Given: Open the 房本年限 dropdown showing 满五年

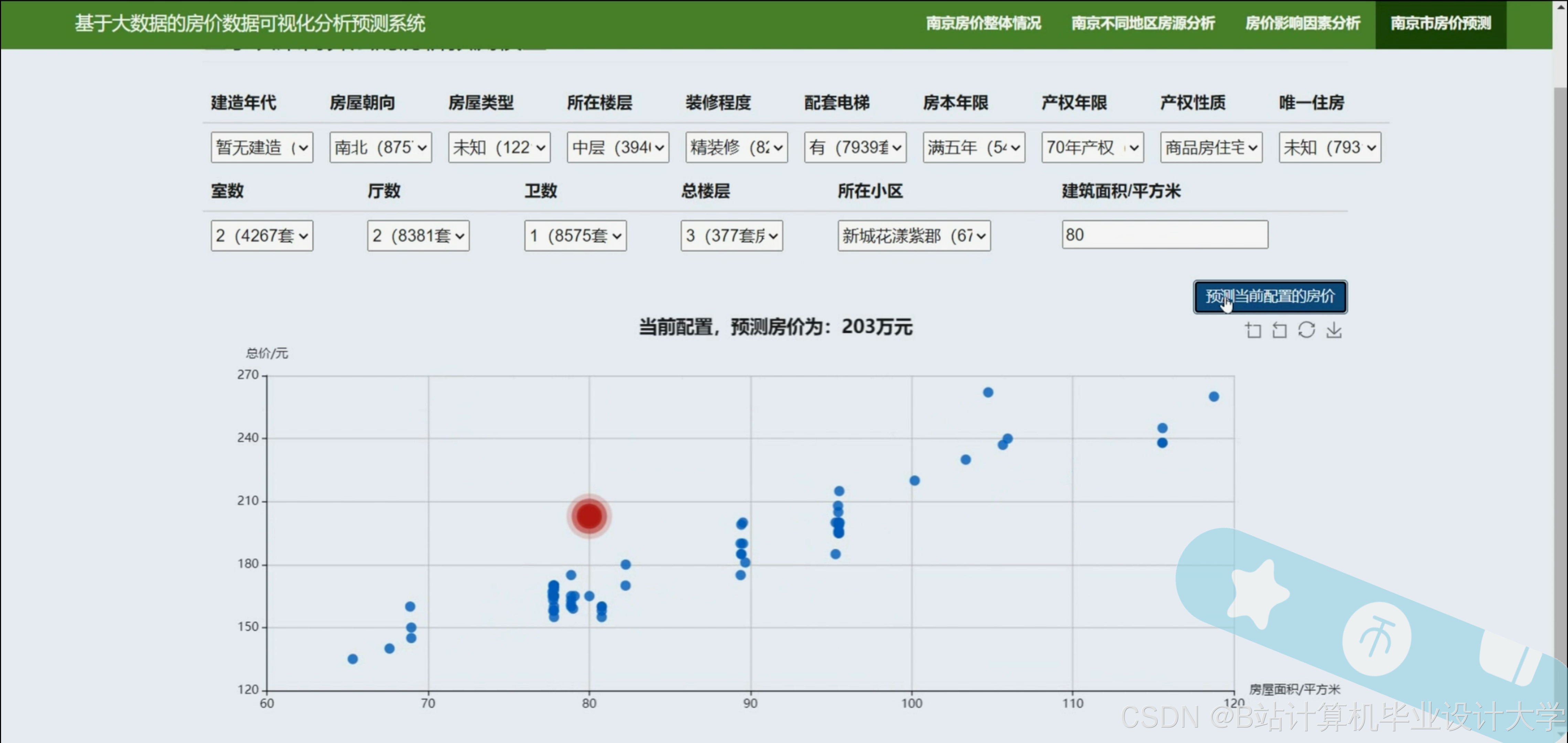Looking at the screenshot, I should 974,147.
